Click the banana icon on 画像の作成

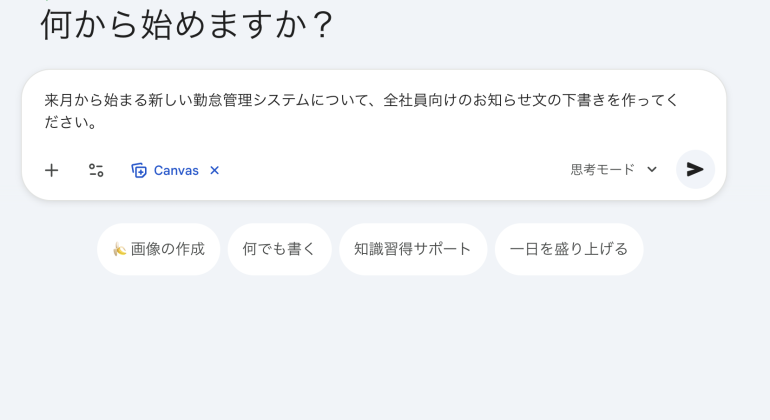tap(118, 249)
